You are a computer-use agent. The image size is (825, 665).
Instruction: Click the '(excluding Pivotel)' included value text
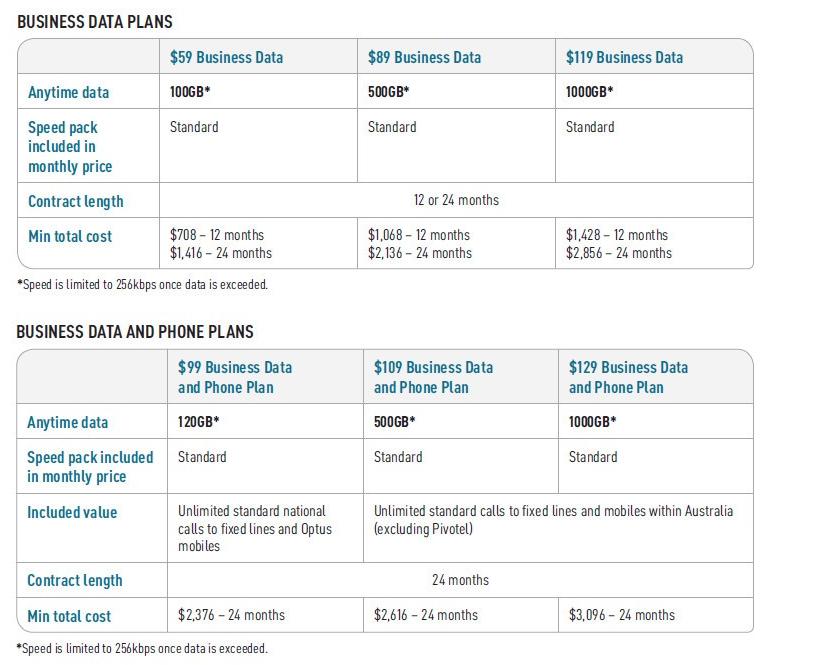pos(423,529)
